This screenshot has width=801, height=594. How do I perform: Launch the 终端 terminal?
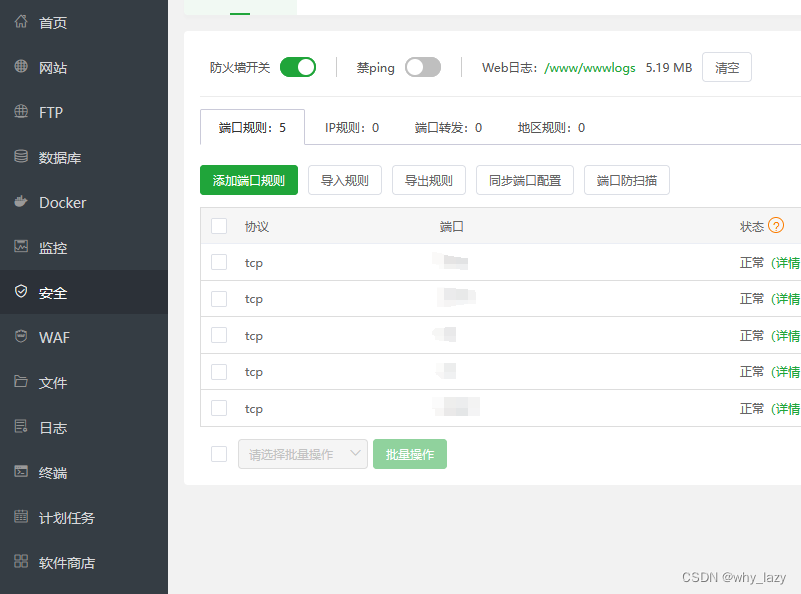[x=50, y=472]
